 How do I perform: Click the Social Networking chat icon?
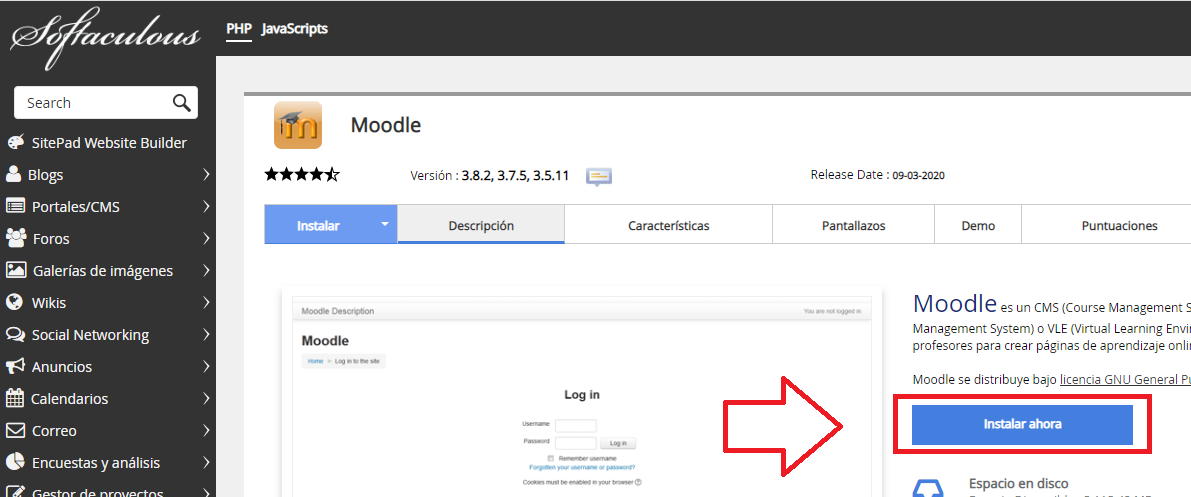(x=15, y=334)
